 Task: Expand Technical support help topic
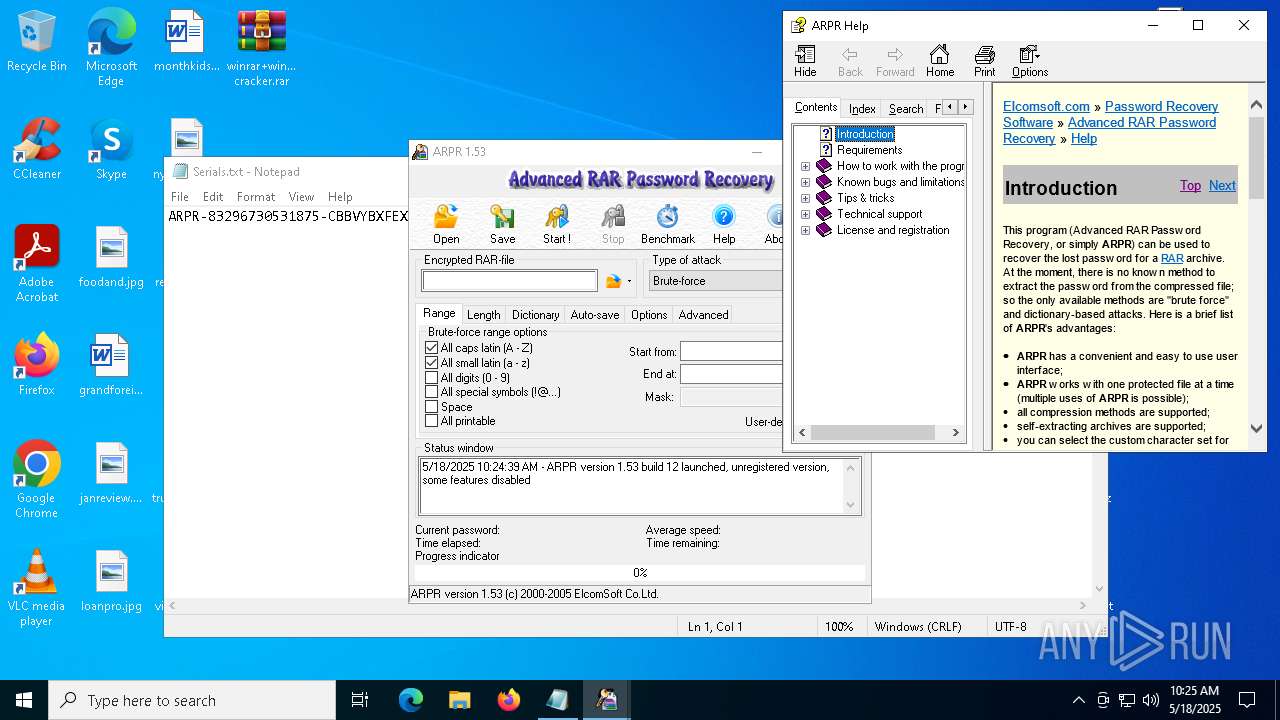point(805,214)
